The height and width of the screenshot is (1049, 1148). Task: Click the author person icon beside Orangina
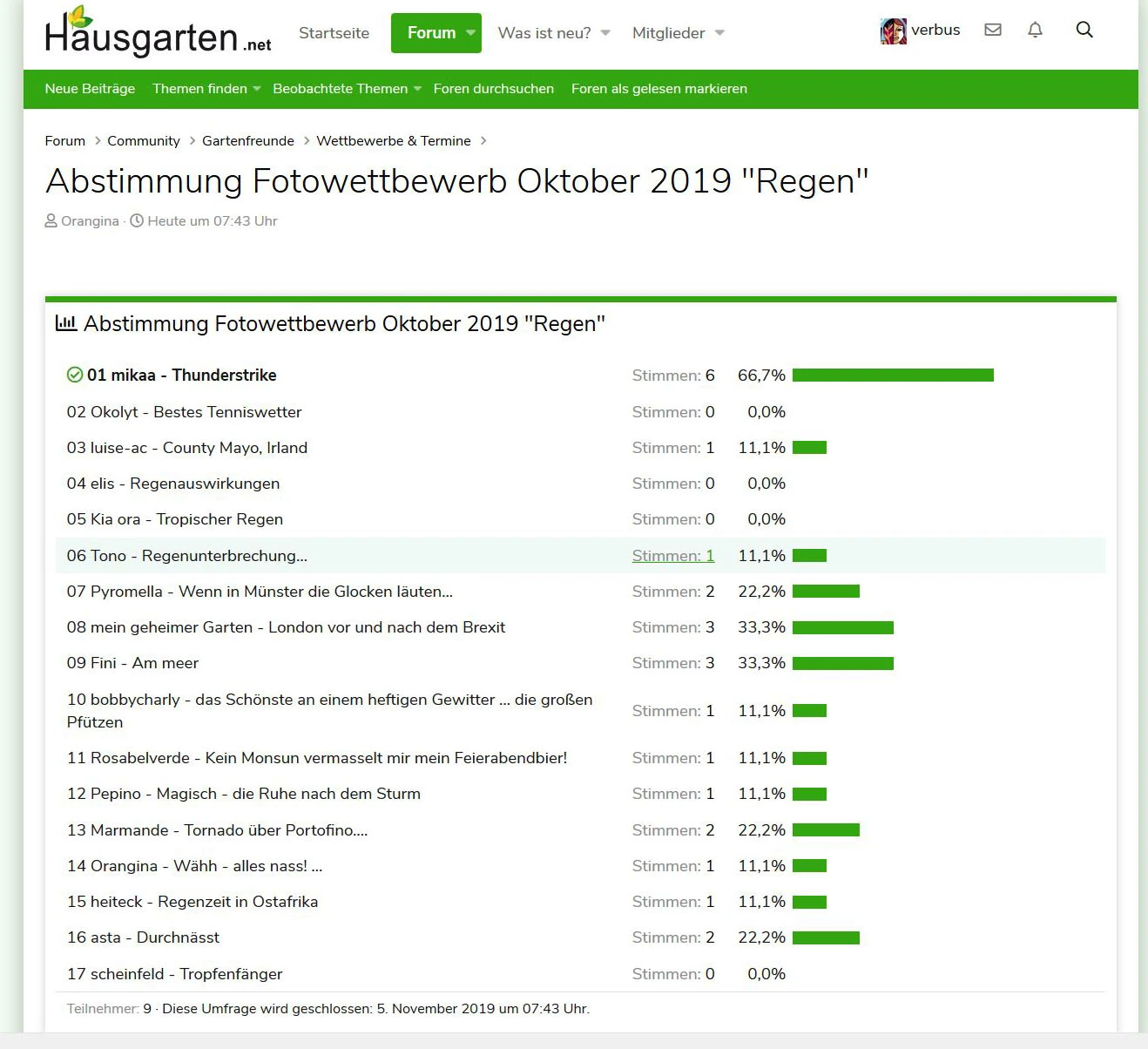pyautogui.click(x=51, y=221)
